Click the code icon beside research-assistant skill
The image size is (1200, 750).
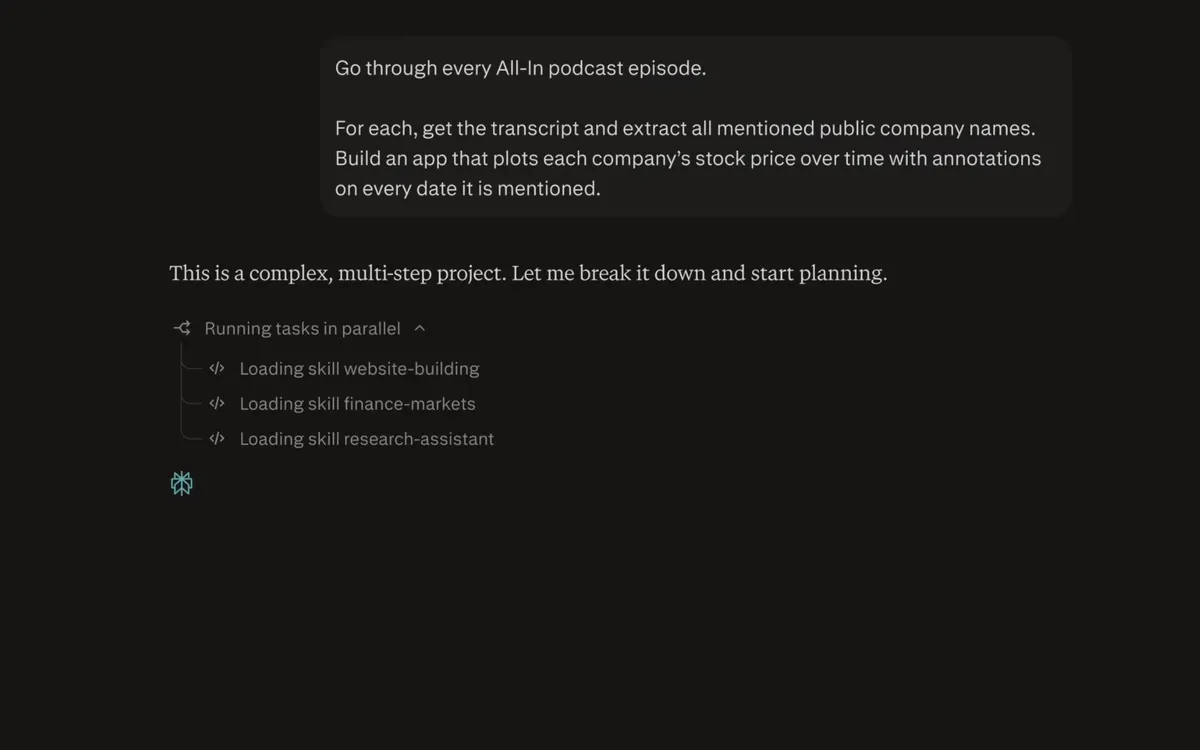pos(217,438)
